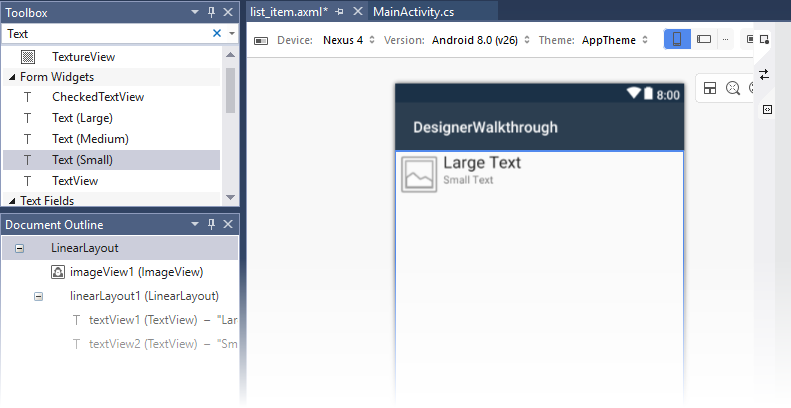Click the CheckedTextView T icon
Screen dimensions: 791x408
click(x=28, y=97)
